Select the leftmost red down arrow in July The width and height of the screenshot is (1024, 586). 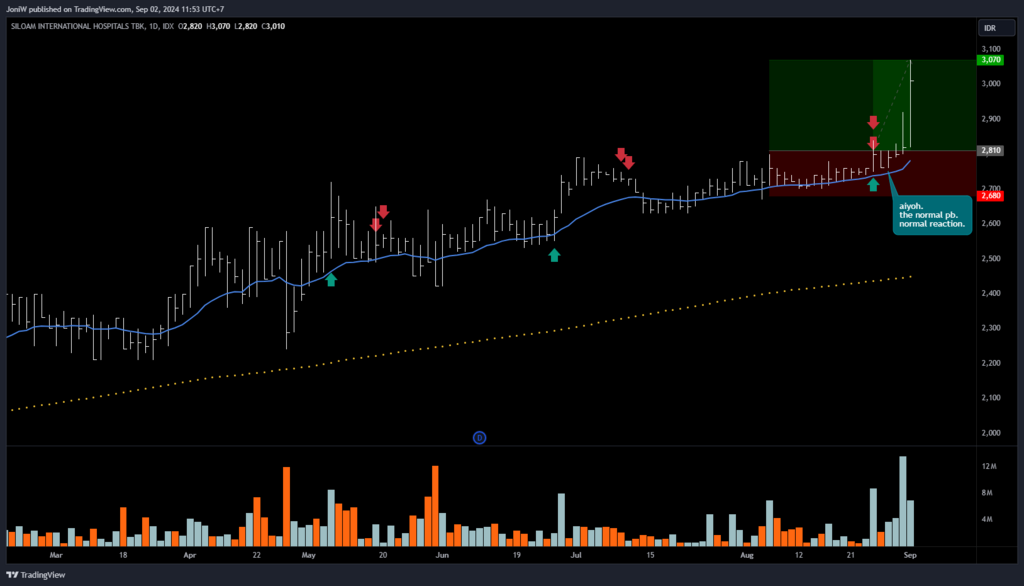coord(620,154)
